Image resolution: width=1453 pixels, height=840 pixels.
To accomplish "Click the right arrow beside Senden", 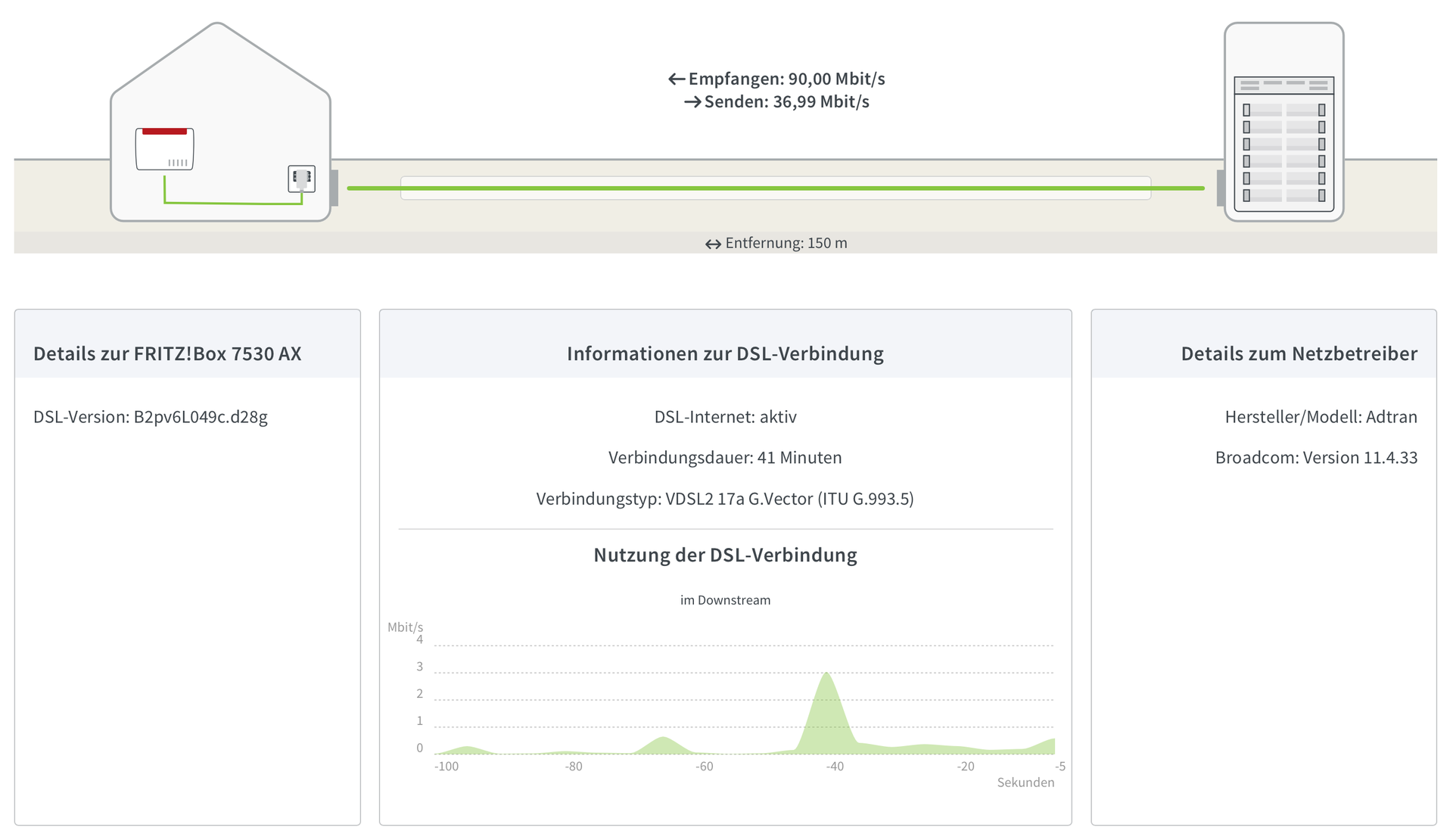I will pos(692,102).
